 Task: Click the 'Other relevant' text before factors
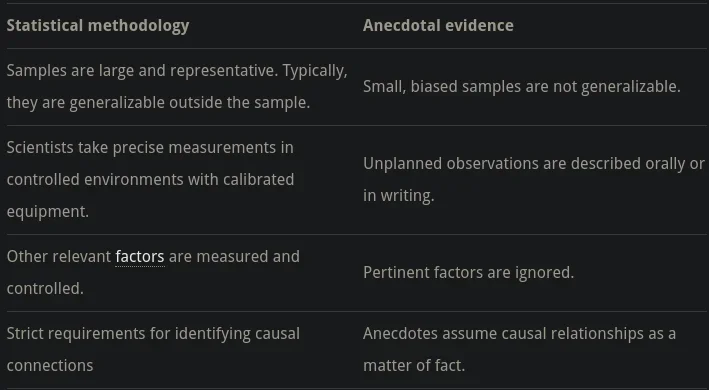coord(59,257)
